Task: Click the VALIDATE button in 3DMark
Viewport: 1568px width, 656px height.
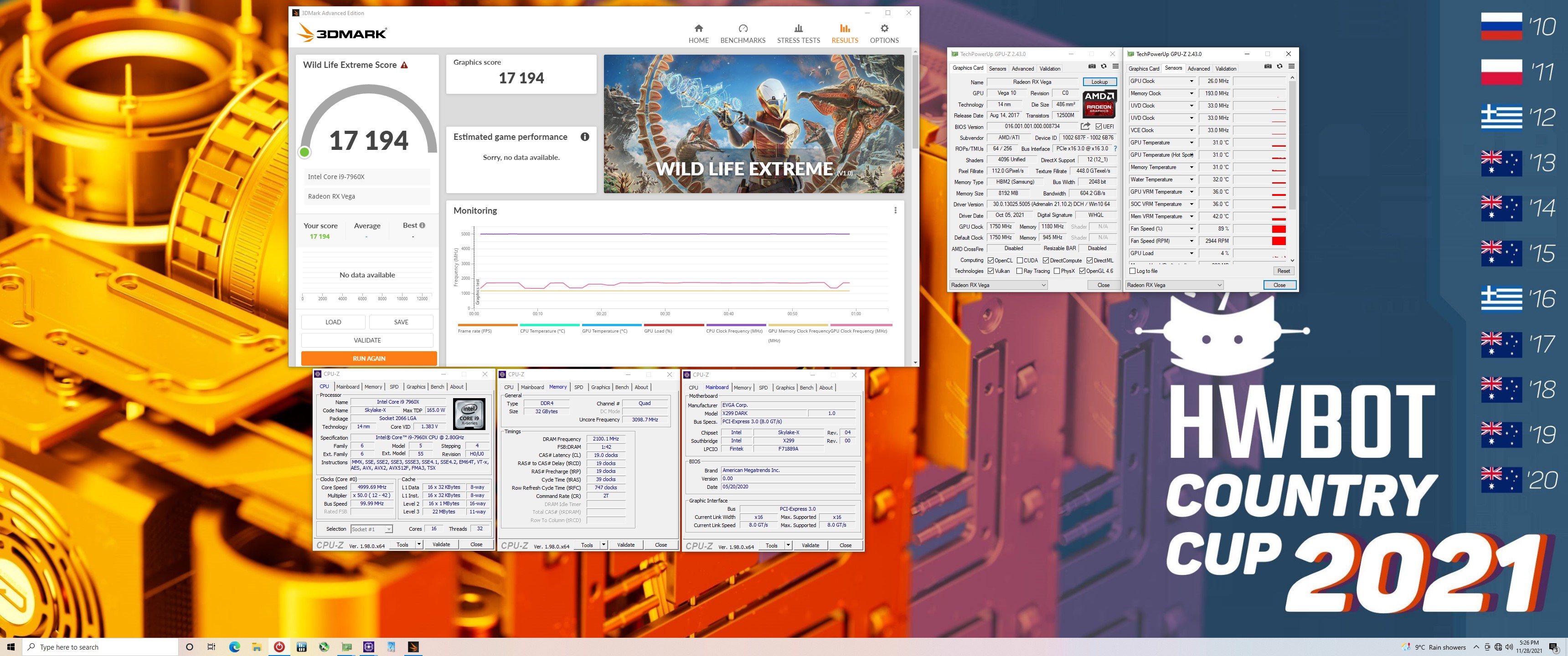Action: [367, 341]
